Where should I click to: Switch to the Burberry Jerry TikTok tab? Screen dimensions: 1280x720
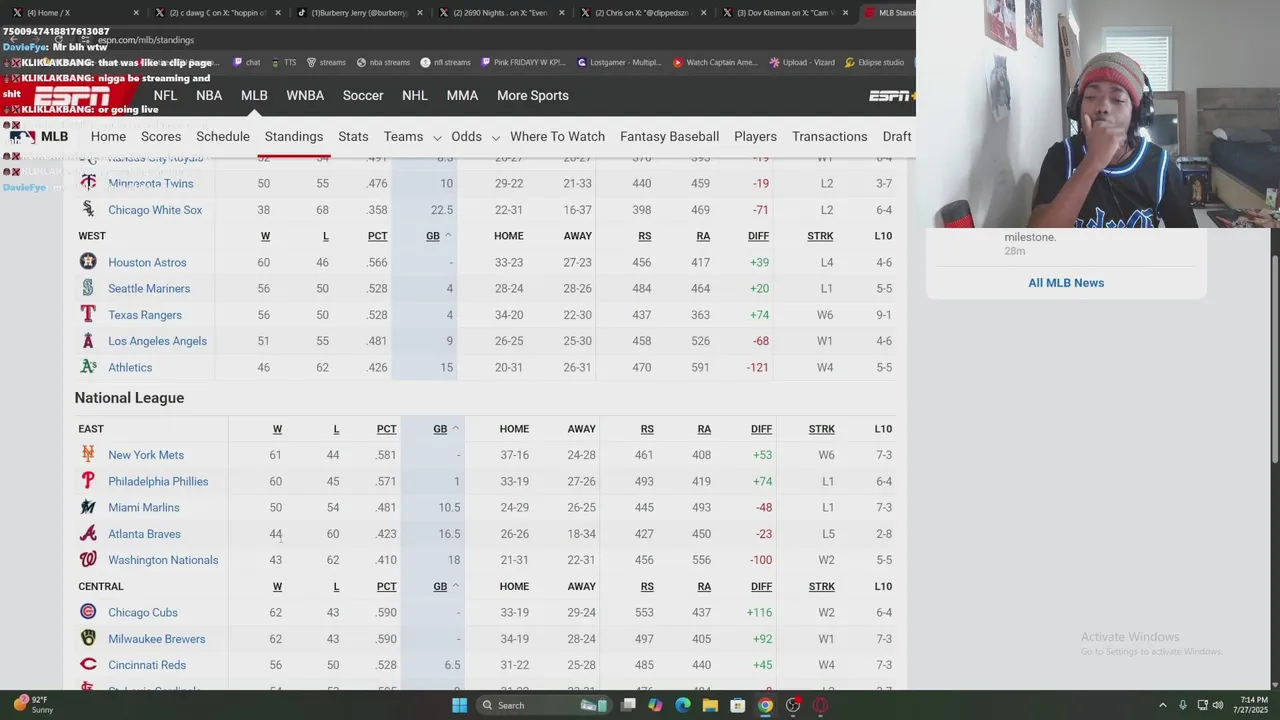point(360,13)
